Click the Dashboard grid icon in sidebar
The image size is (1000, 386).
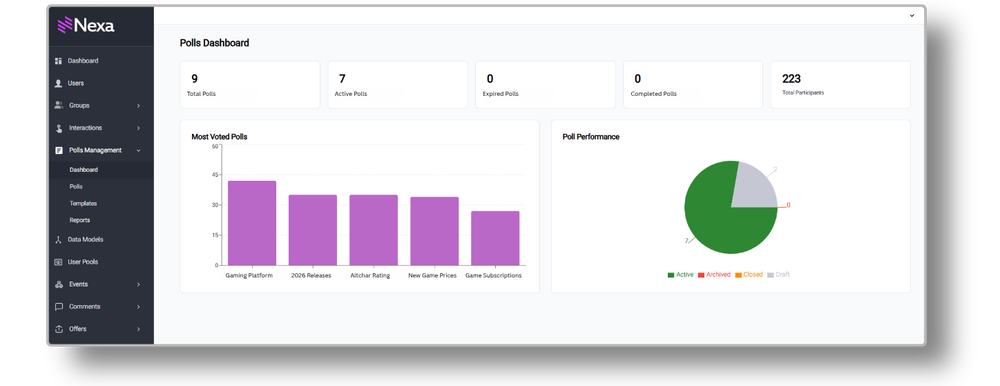click(58, 61)
